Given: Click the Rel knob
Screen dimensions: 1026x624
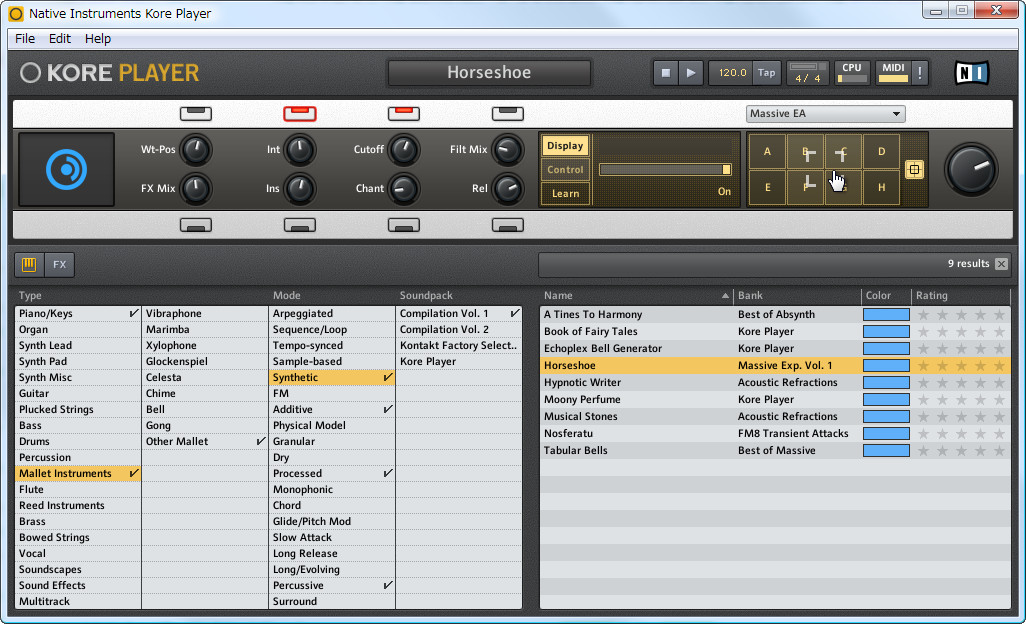Looking at the screenshot, I should pos(508,189).
